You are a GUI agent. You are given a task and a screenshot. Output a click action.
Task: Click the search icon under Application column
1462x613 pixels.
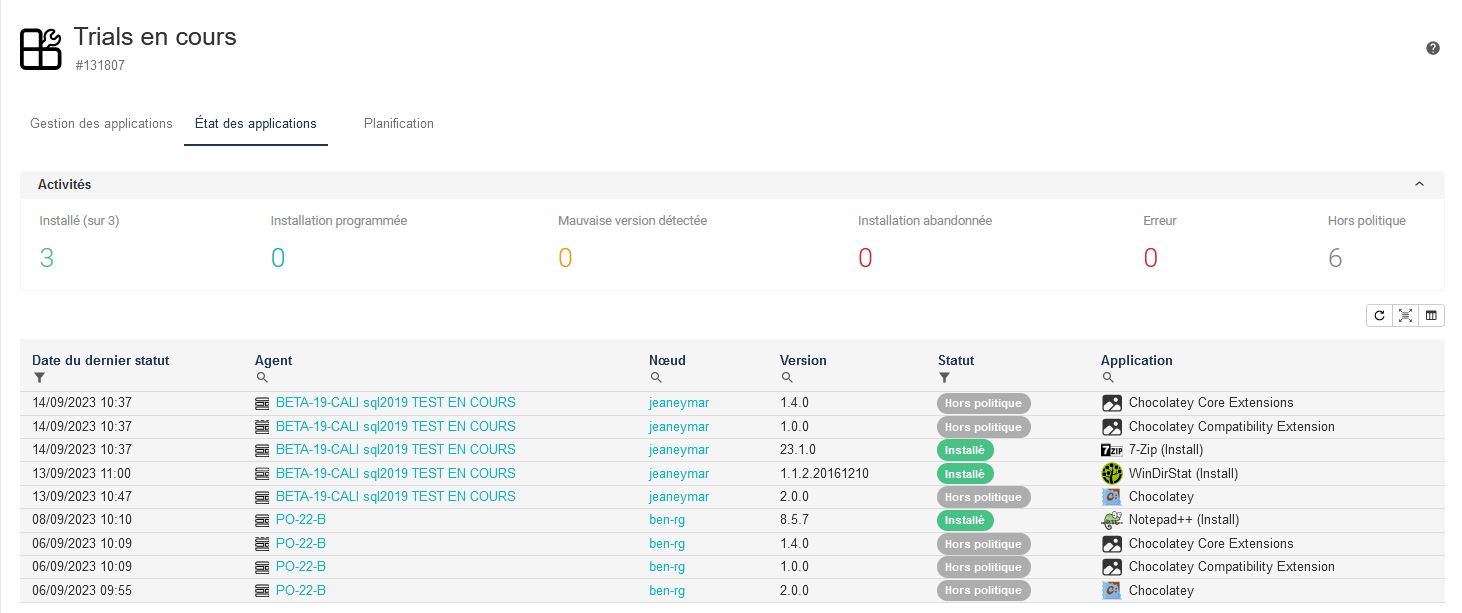1108,378
